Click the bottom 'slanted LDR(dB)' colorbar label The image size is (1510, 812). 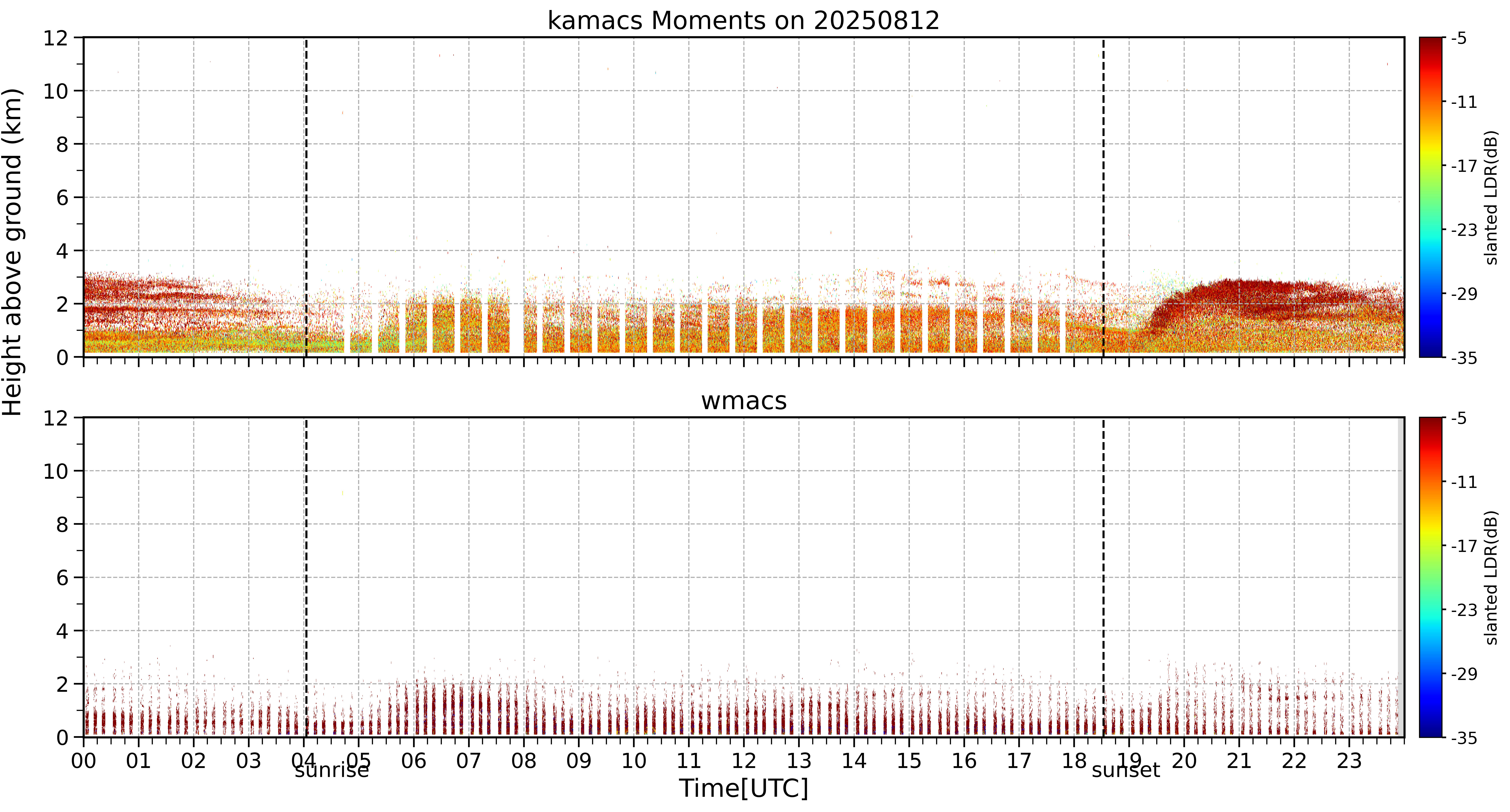point(1491,578)
